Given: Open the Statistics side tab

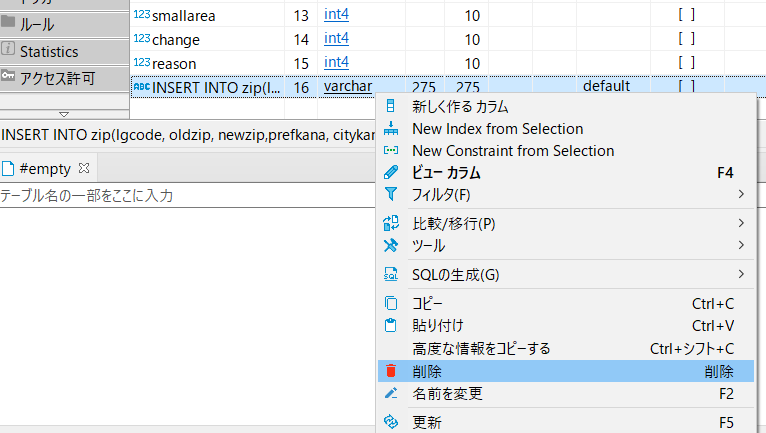Looking at the screenshot, I should pos(64,51).
